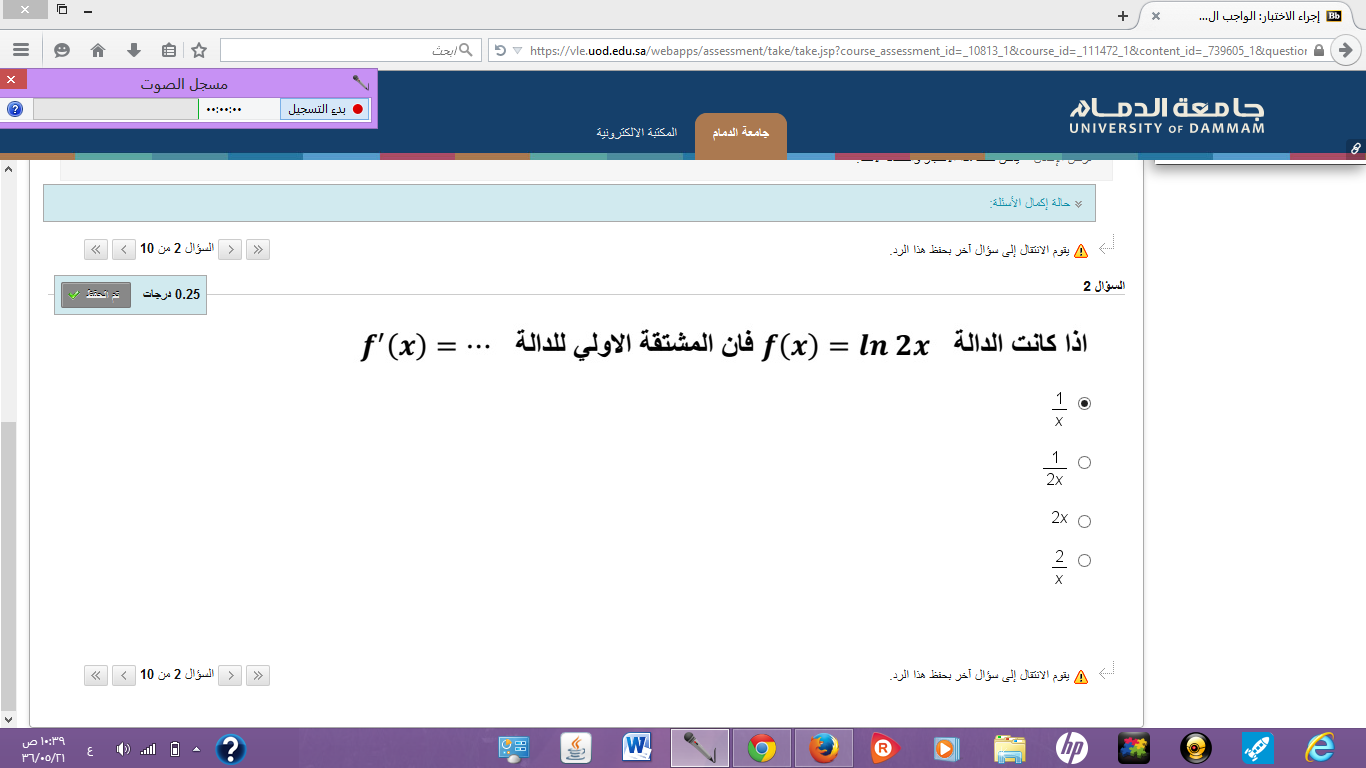Screen dimensions: 1366x768
Task: Click the microphone icon in the sound recorder
Action: pos(361,83)
